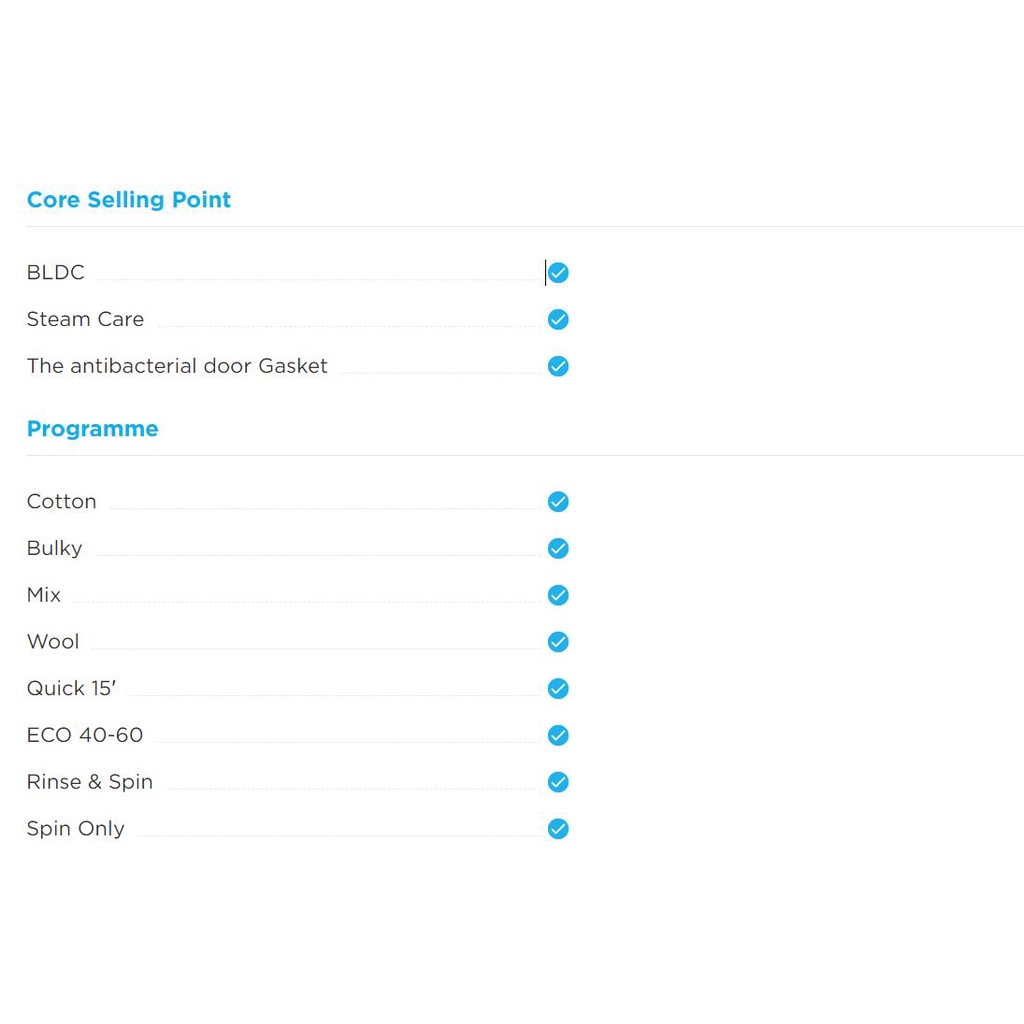Click the Steam Care feature label
Image resolution: width=1024 pixels, height=1024 pixels.
[86, 319]
